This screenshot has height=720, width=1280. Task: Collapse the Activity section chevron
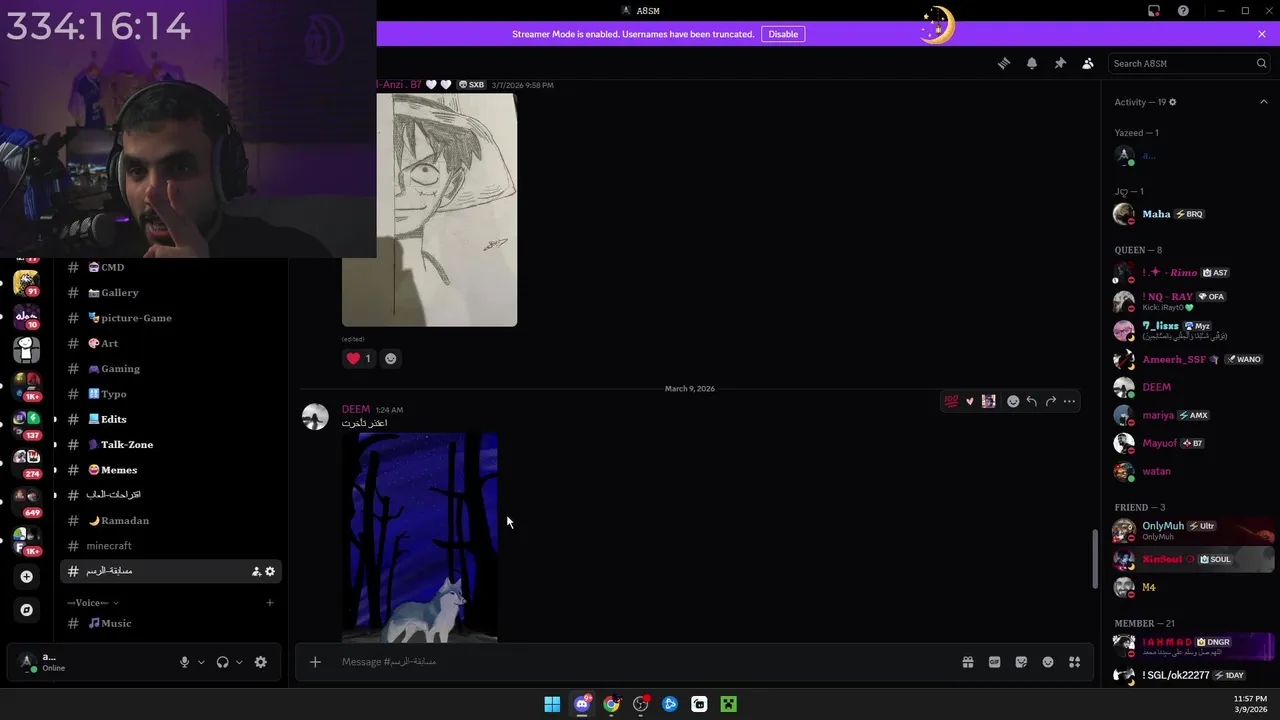pos(1263,102)
